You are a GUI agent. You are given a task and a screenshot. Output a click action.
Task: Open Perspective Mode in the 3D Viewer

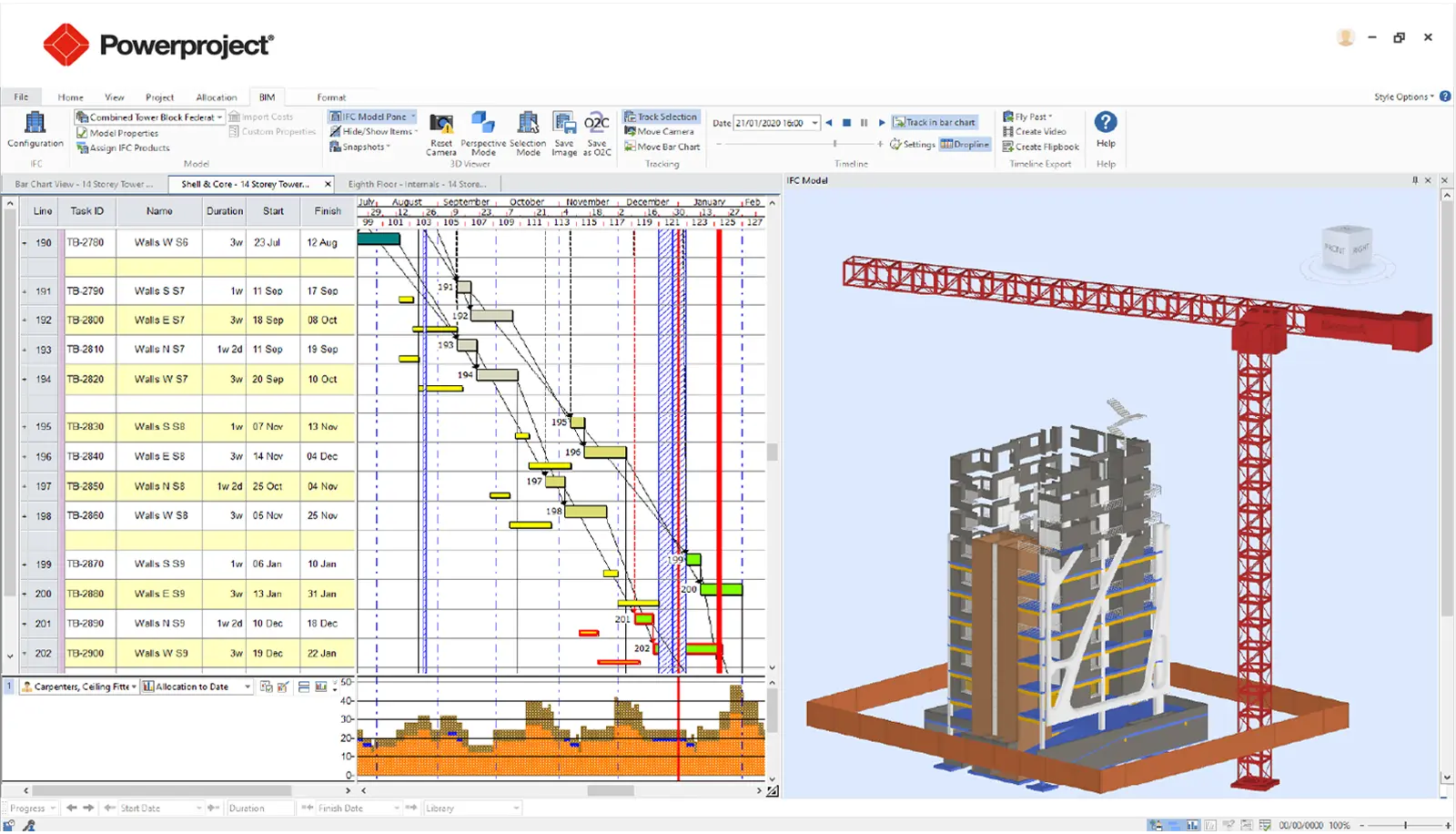[483, 129]
